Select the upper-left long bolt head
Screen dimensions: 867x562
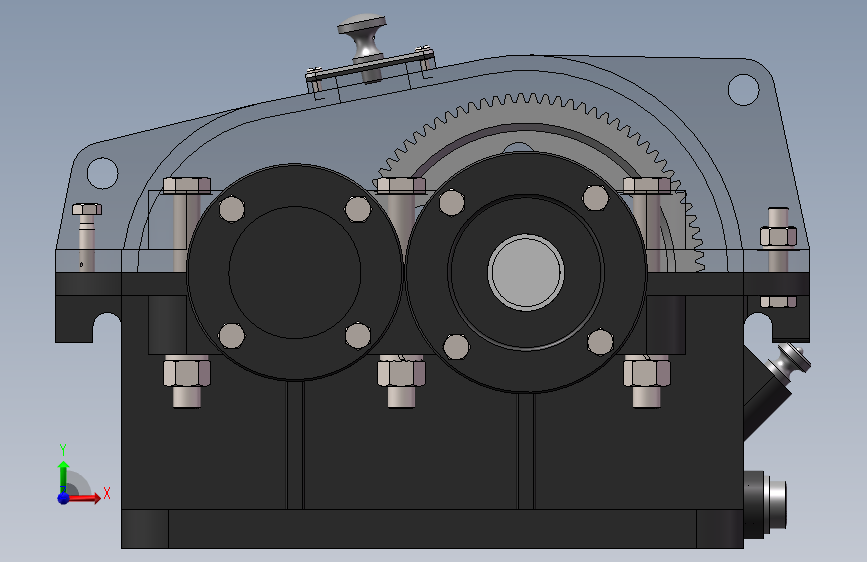(x=187, y=185)
